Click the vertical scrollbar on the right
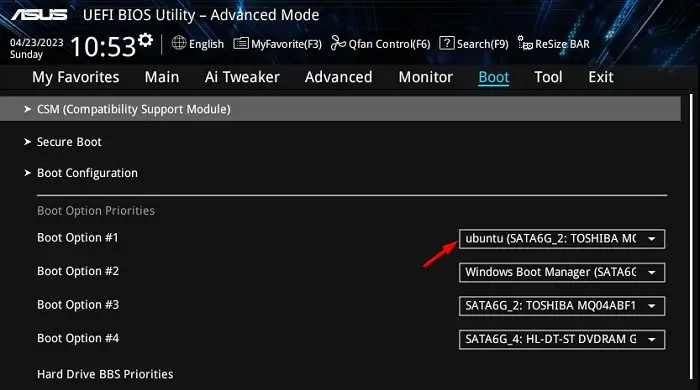This screenshot has width=700, height=390. pos(692,236)
